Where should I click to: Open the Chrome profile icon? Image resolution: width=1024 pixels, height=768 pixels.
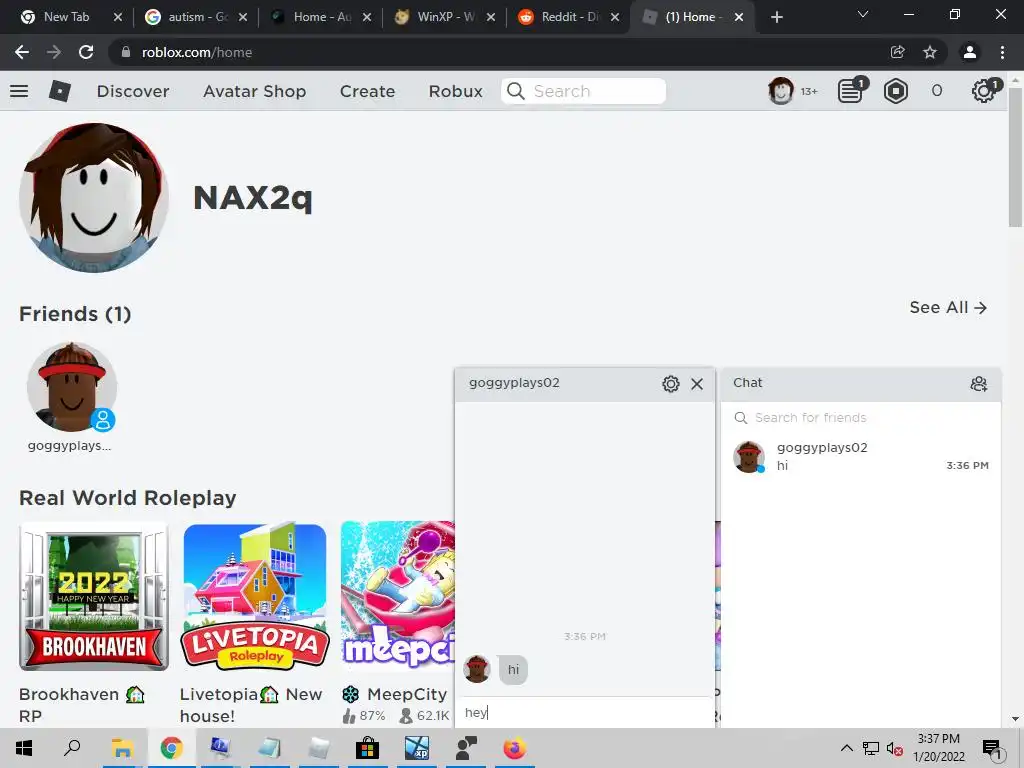pyautogui.click(x=970, y=52)
